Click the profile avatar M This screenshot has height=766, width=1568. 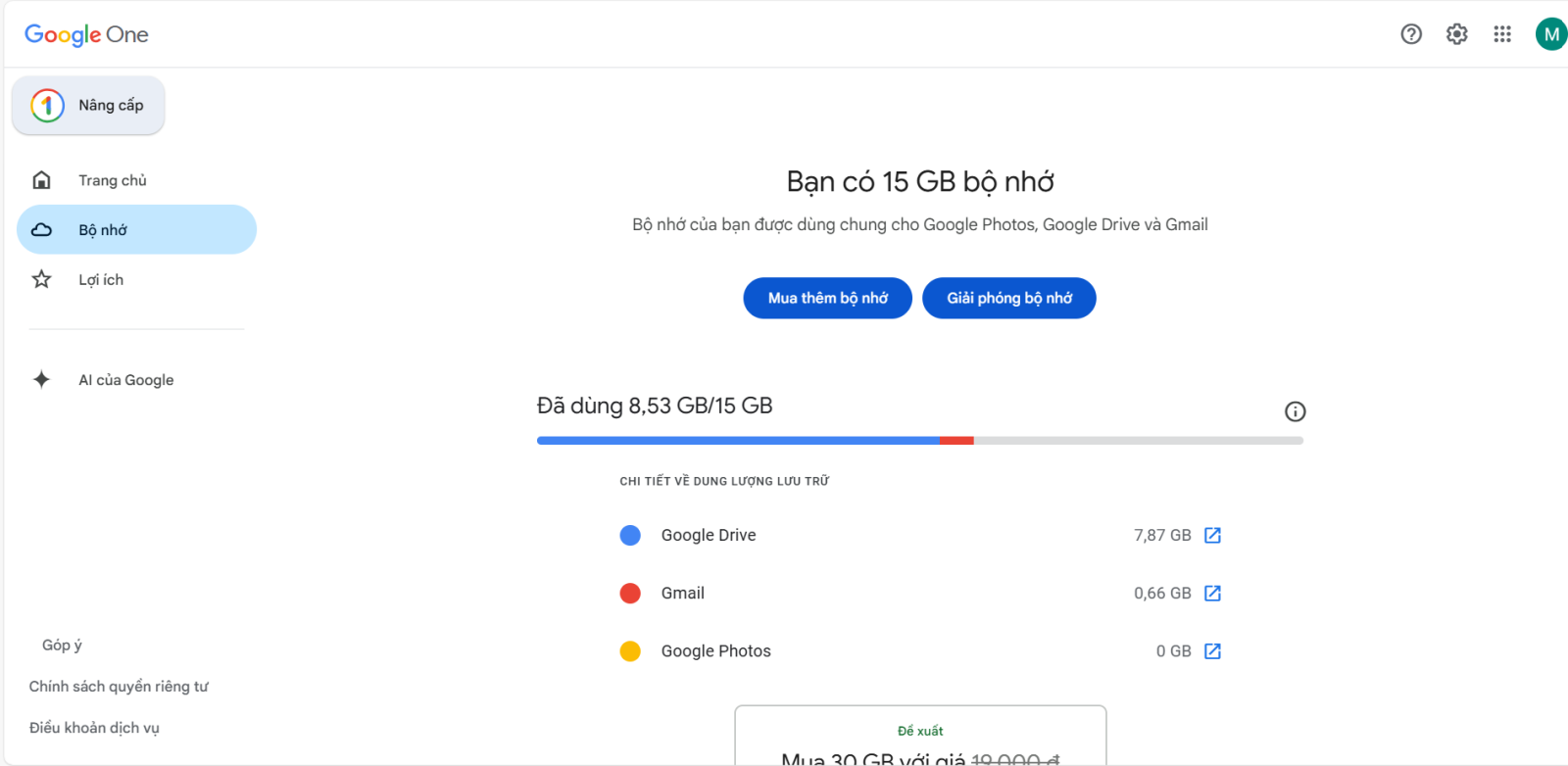click(x=1550, y=33)
